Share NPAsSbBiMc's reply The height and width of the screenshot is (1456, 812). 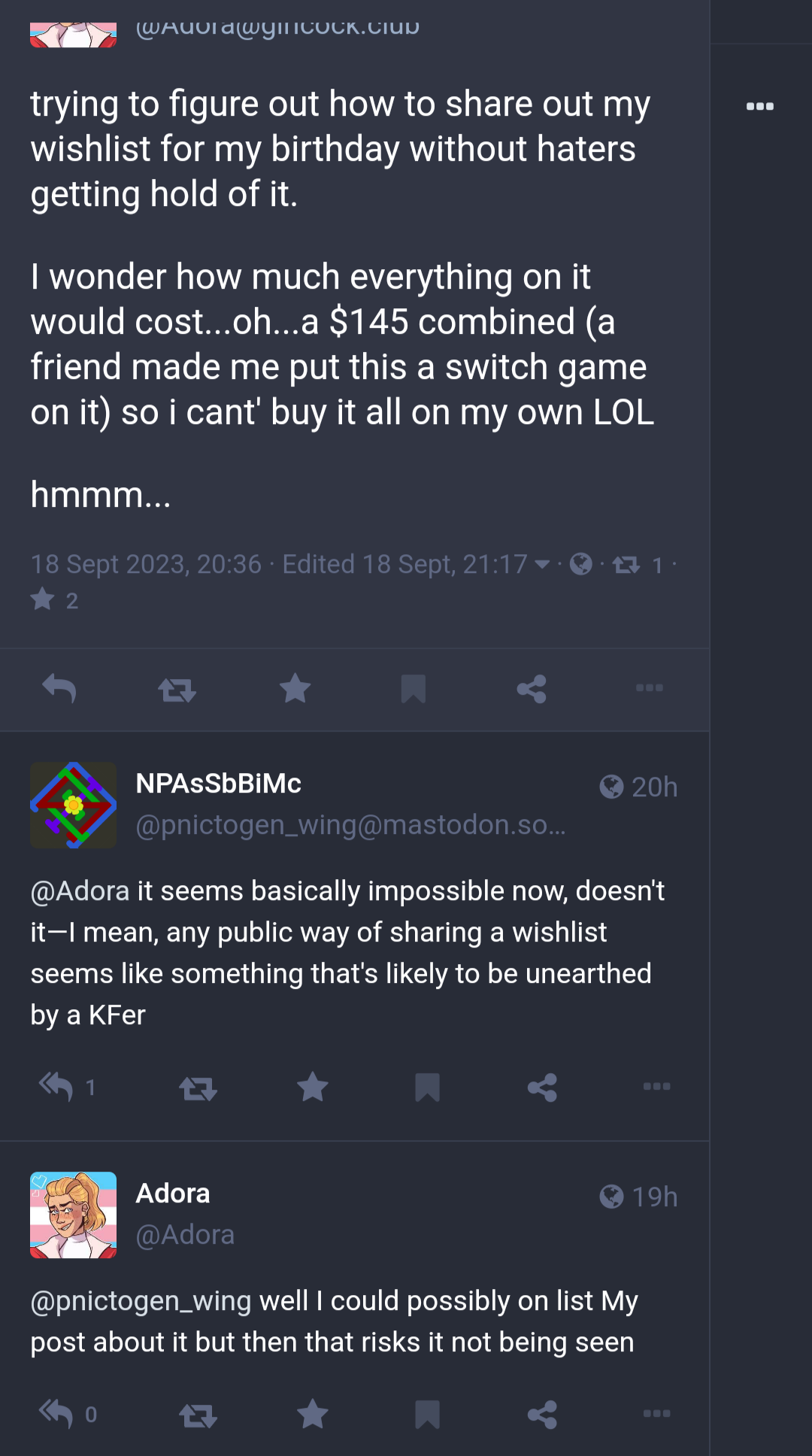coord(542,1087)
